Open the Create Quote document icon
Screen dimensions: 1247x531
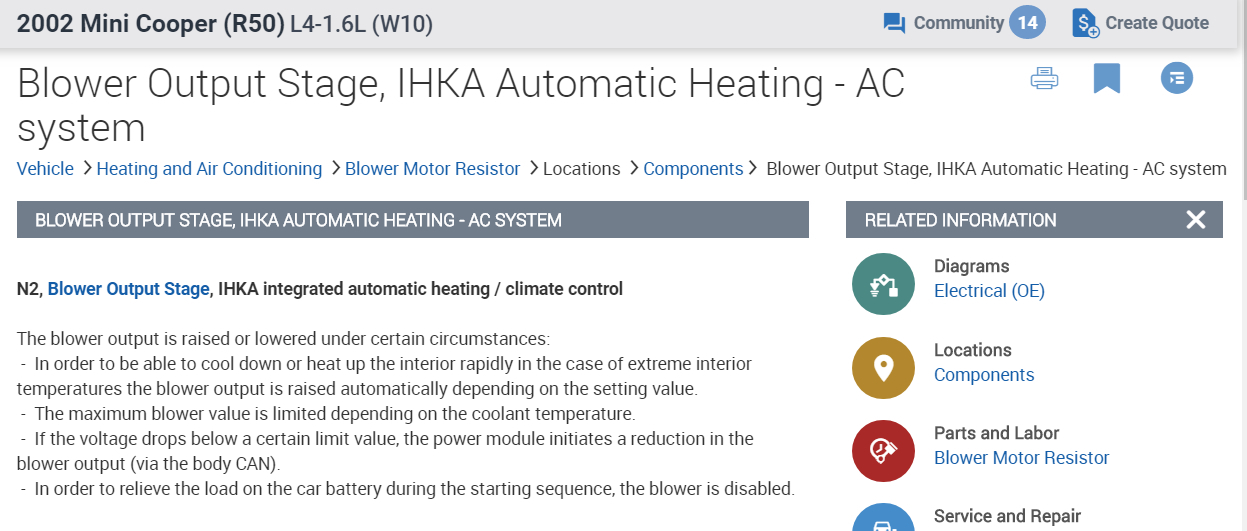coord(1085,23)
